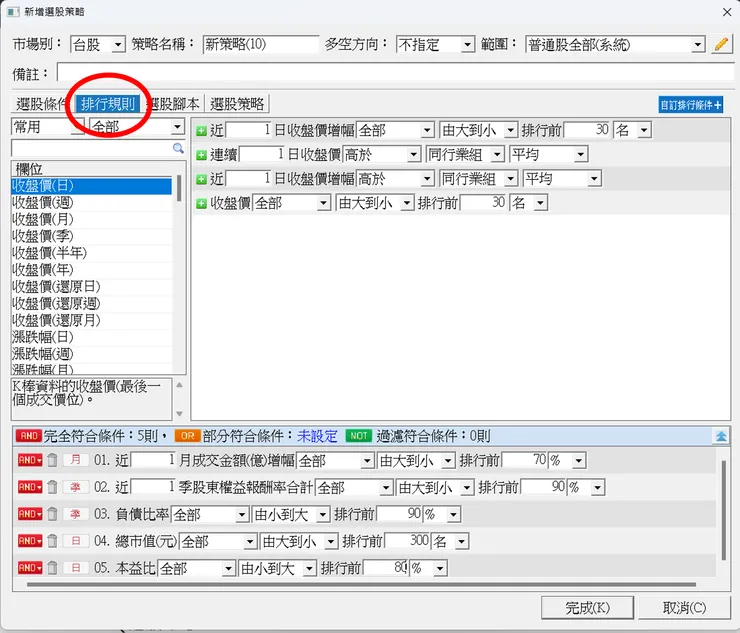Open the 多空方向 不指定 dropdown
The height and width of the screenshot is (633, 740).
[467, 45]
